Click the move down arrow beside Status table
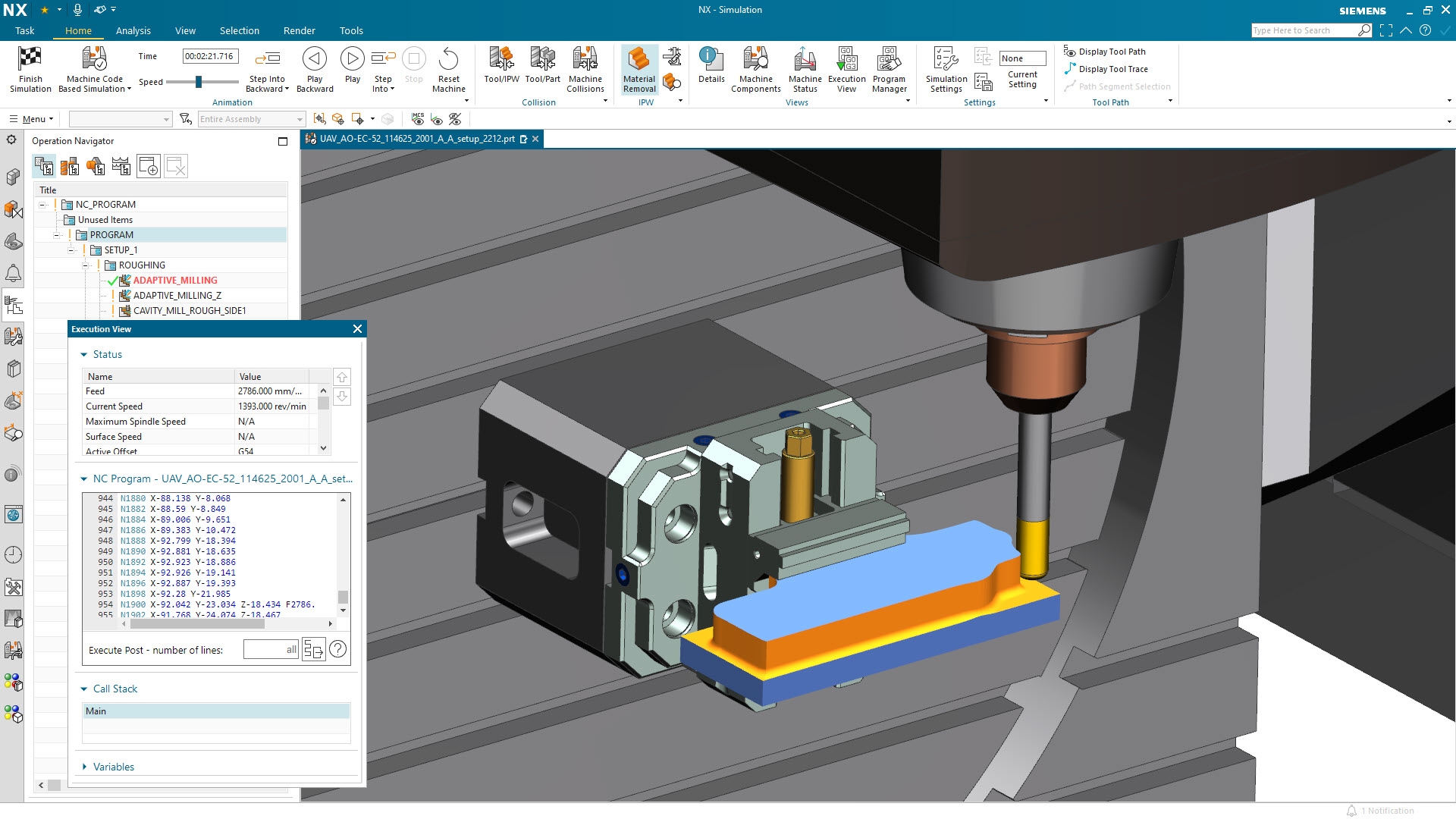Viewport: 1456px width, 819px height. 342,397
